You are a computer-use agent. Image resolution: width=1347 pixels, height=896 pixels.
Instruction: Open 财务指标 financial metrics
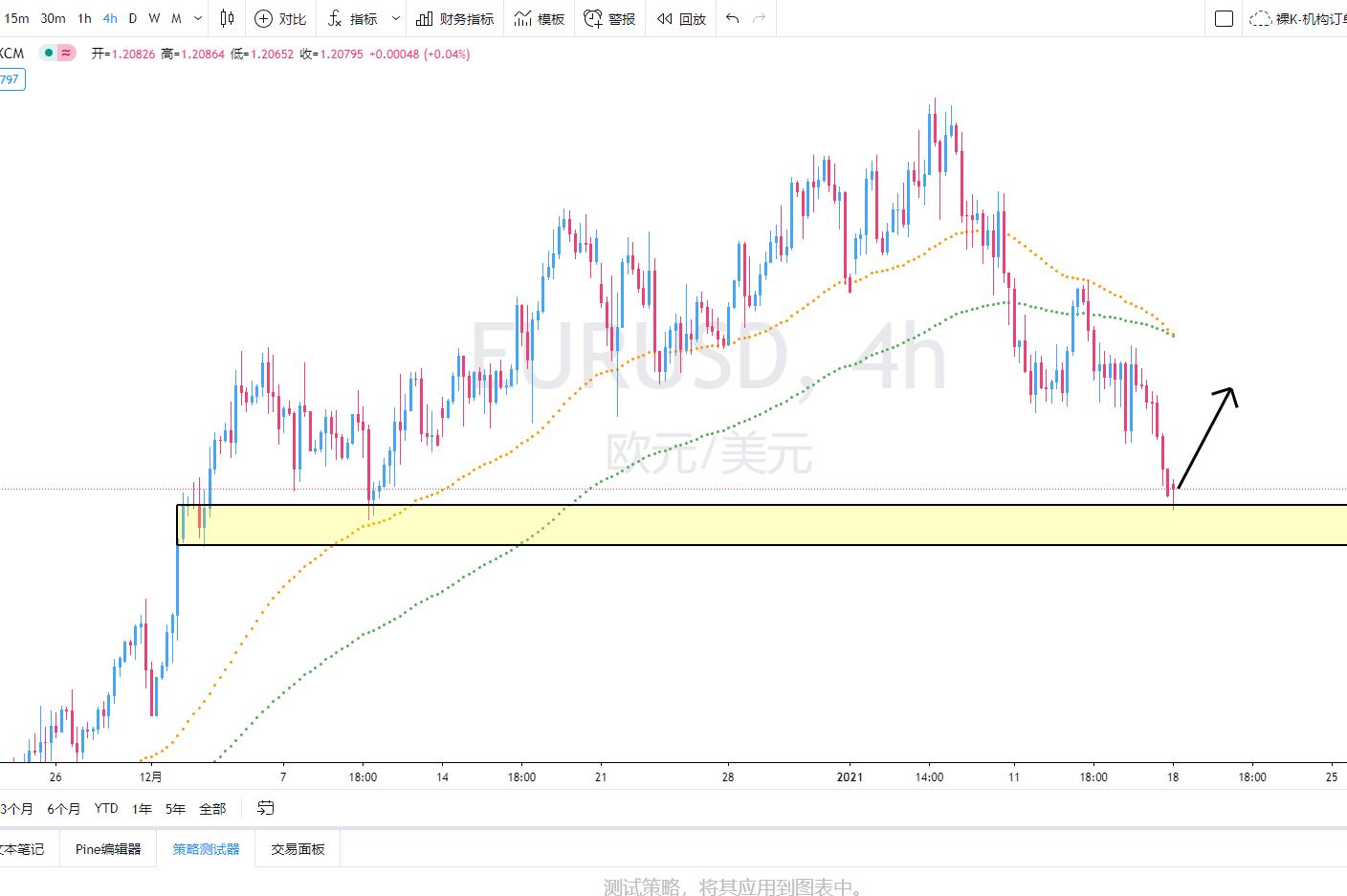pos(455,18)
